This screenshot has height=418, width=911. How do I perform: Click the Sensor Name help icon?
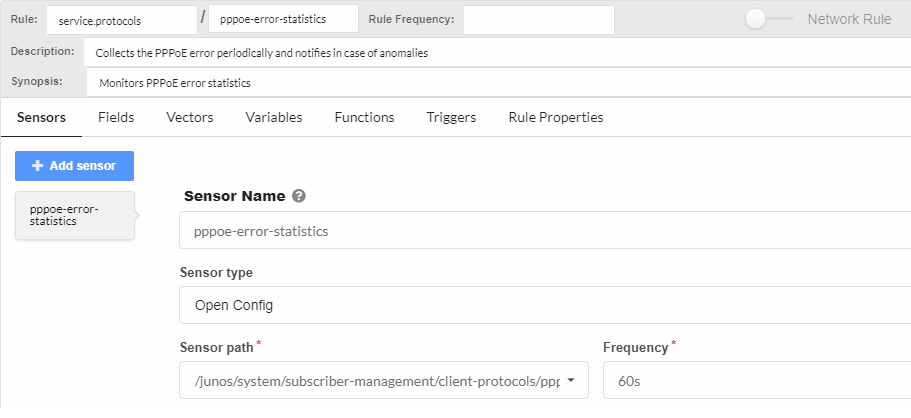(299, 196)
